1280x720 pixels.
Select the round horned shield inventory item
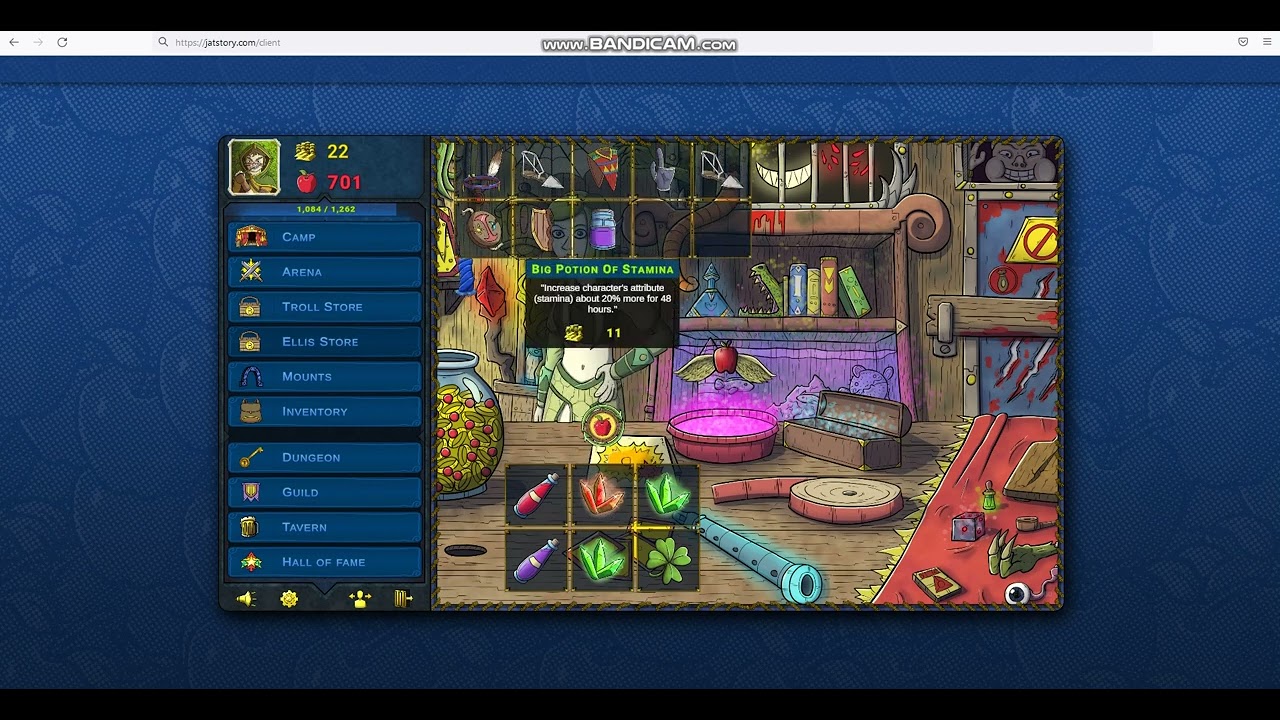pyautogui.click(x=483, y=229)
